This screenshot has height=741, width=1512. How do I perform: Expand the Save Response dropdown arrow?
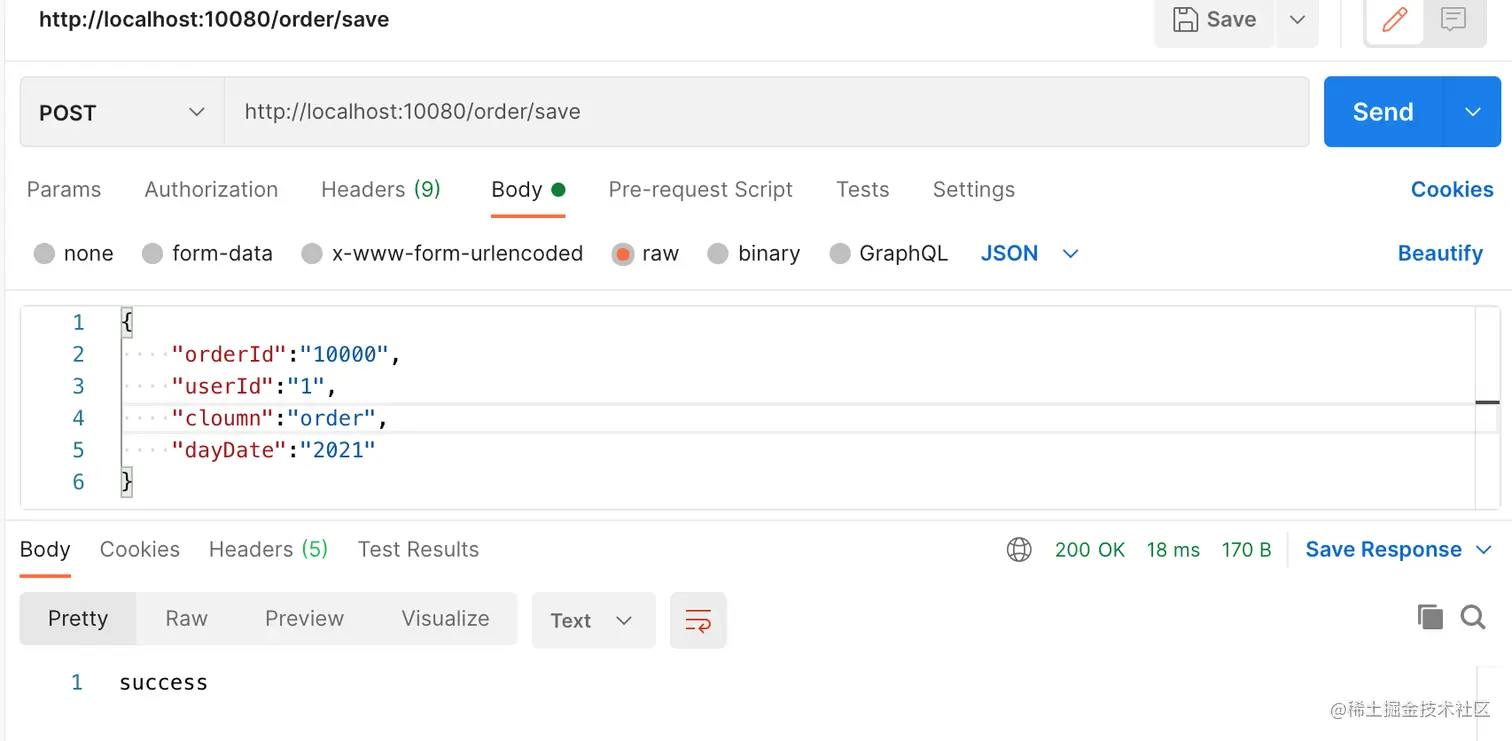click(x=1484, y=550)
